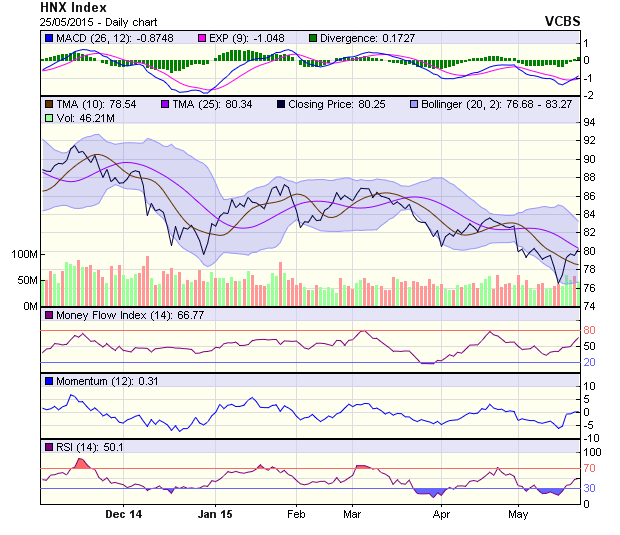Click the purple TMA (25) legend swatch
Image resolution: width=620 pixels, height=535 pixels.
click(x=166, y=103)
